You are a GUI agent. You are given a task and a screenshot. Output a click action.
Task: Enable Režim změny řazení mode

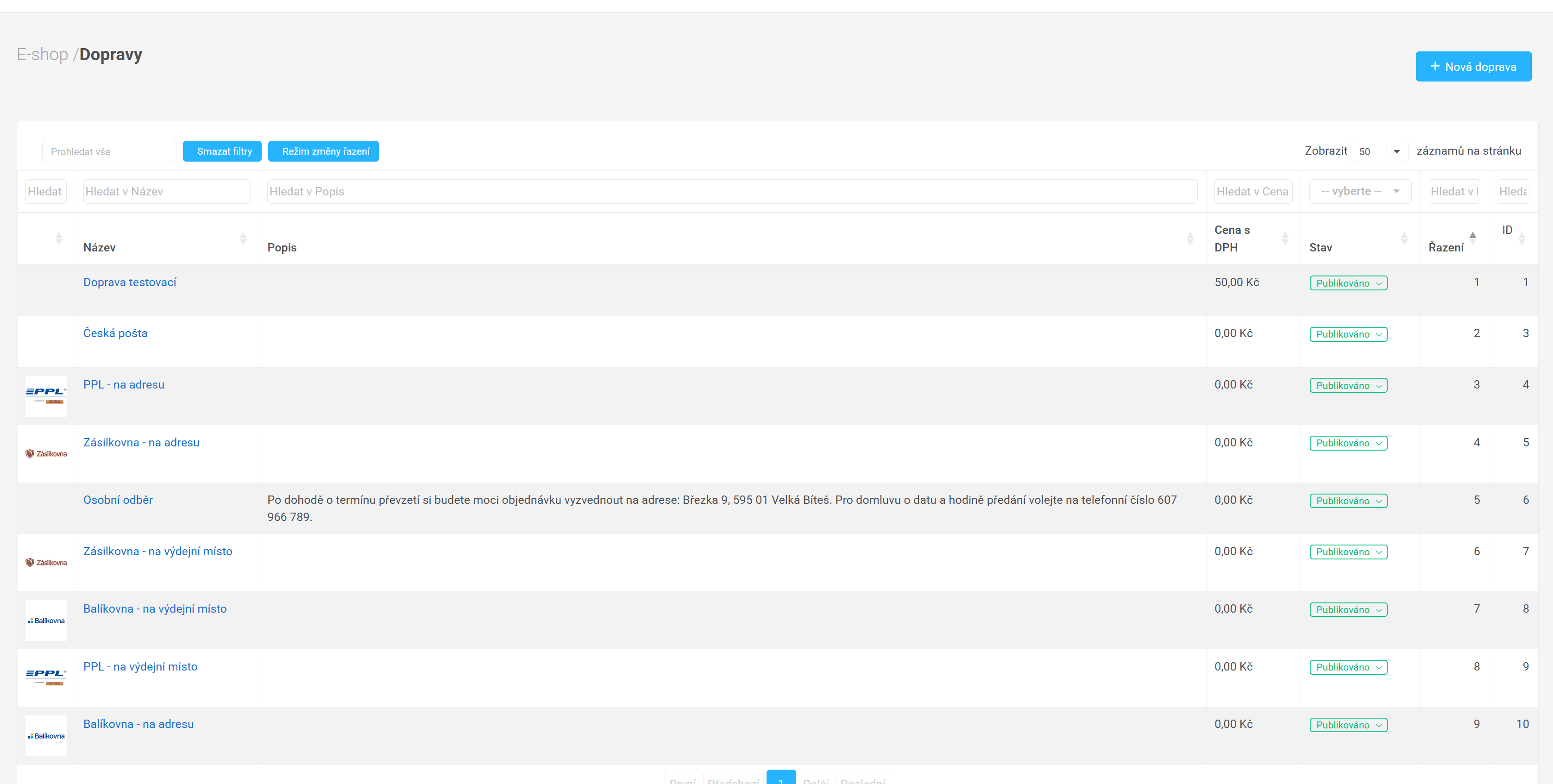pos(323,151)
